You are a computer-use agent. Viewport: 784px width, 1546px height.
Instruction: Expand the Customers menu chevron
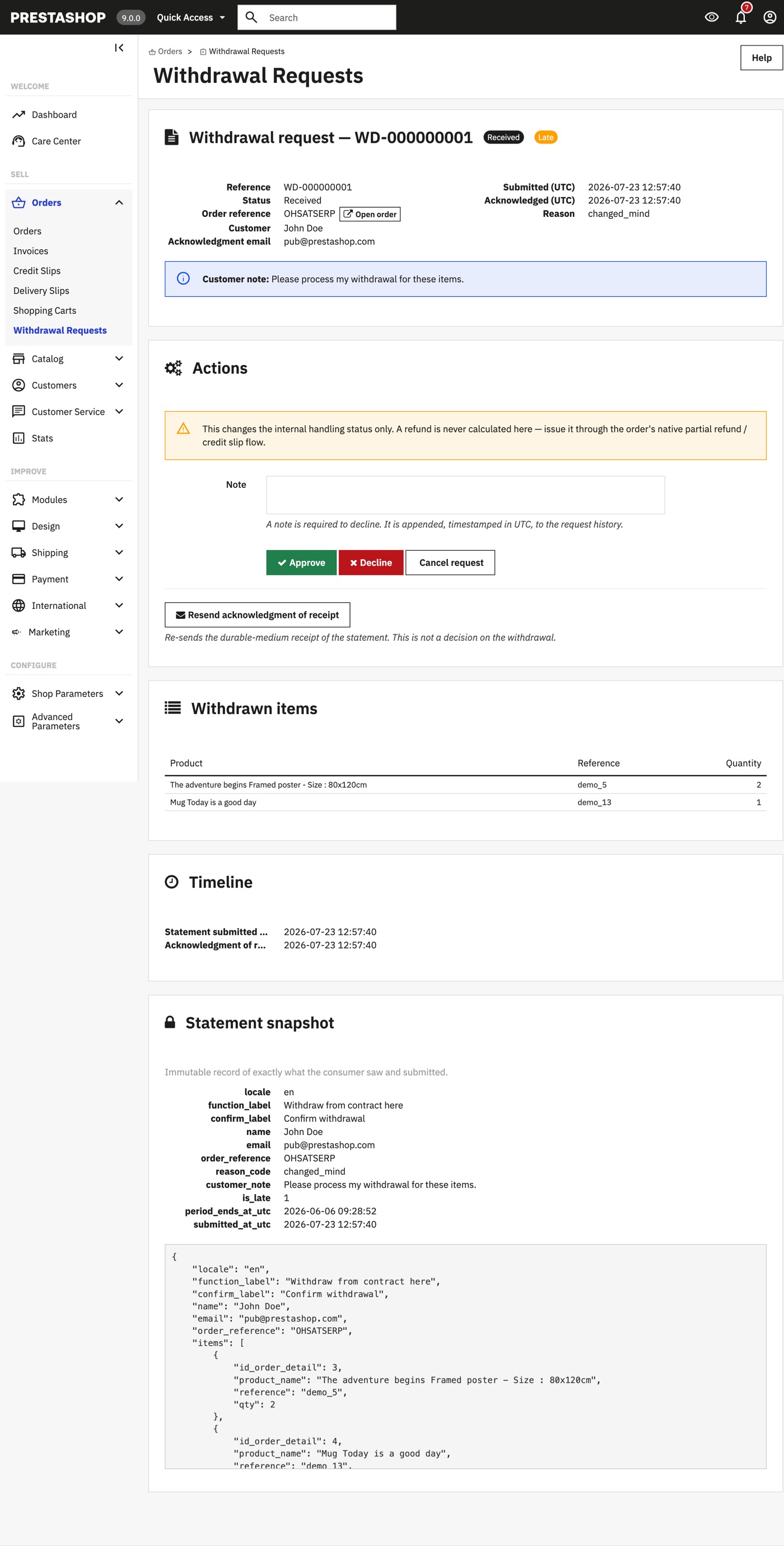(x=119, y=385)
